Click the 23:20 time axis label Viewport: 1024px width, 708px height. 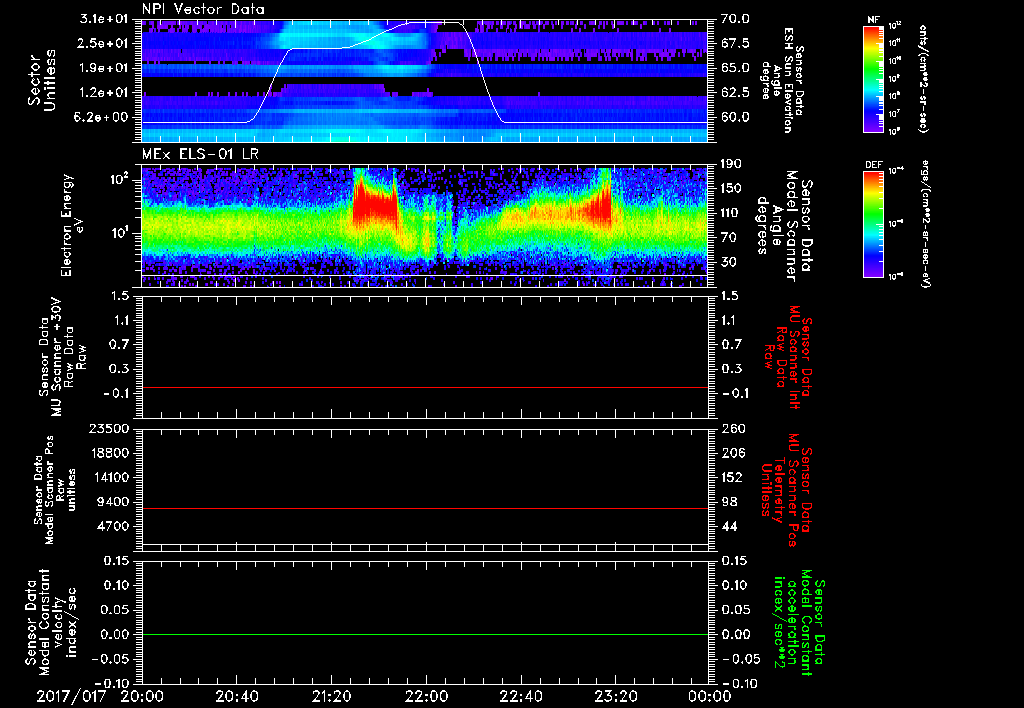pos(615,695)
